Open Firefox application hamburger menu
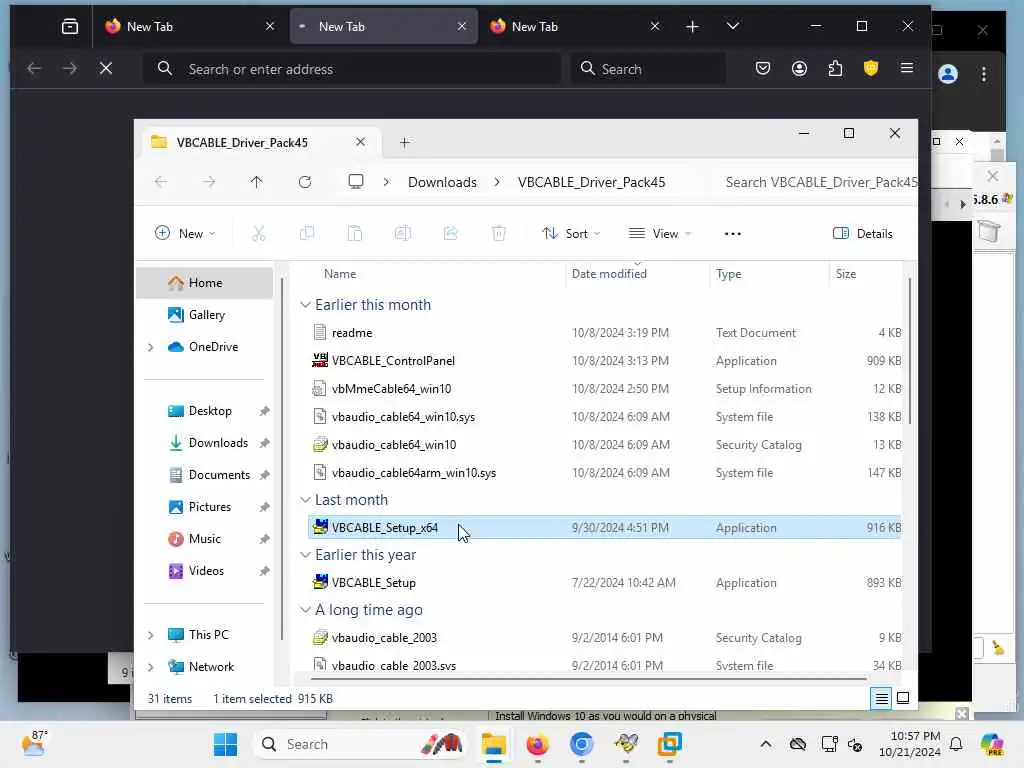Image resolution: width=1024 pixels, height=768 pixels. click(907, 68)
